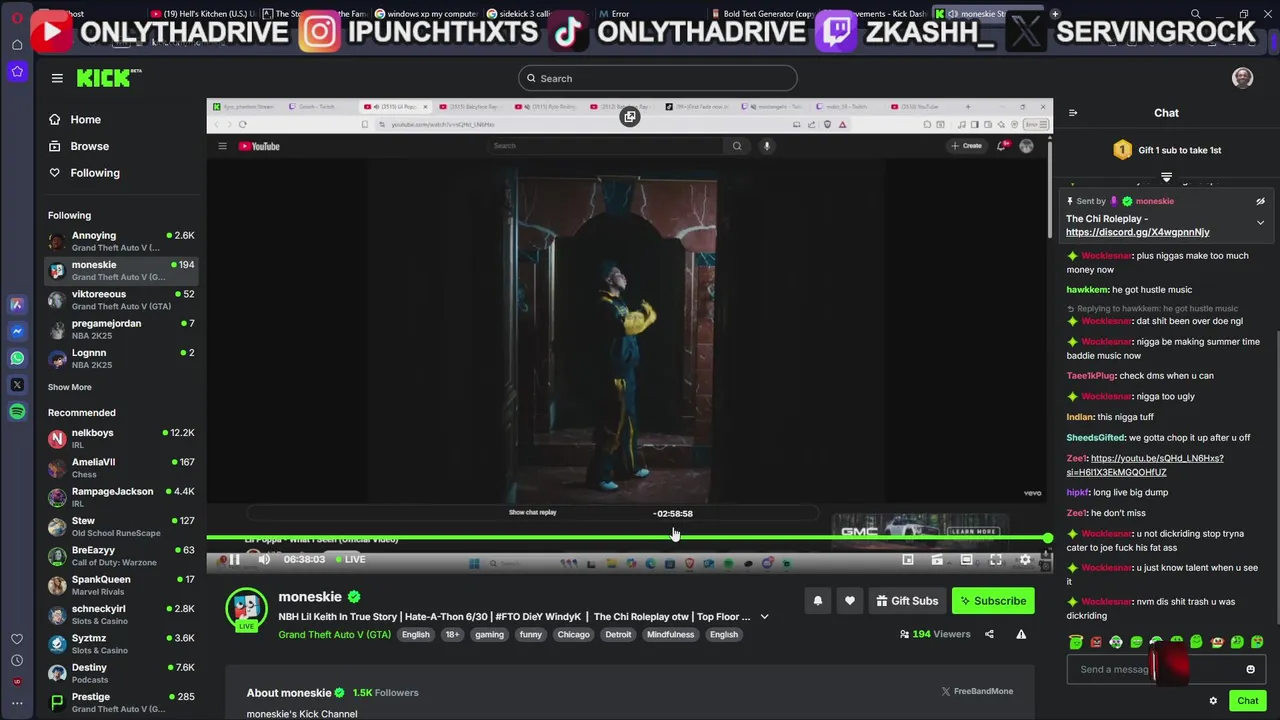
Task: Open pregamejordan channel in sidebar
Action: [x=120, y=329]
